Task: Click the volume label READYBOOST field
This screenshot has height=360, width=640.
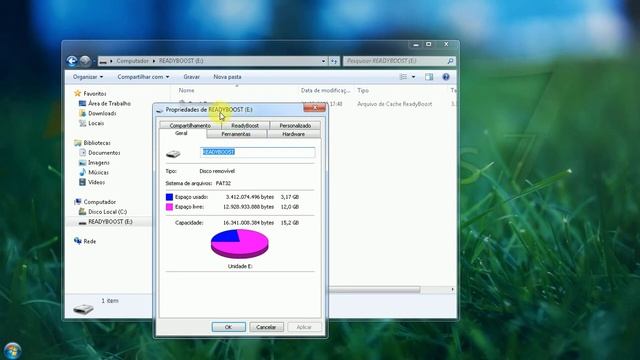Action: [257, 152]
